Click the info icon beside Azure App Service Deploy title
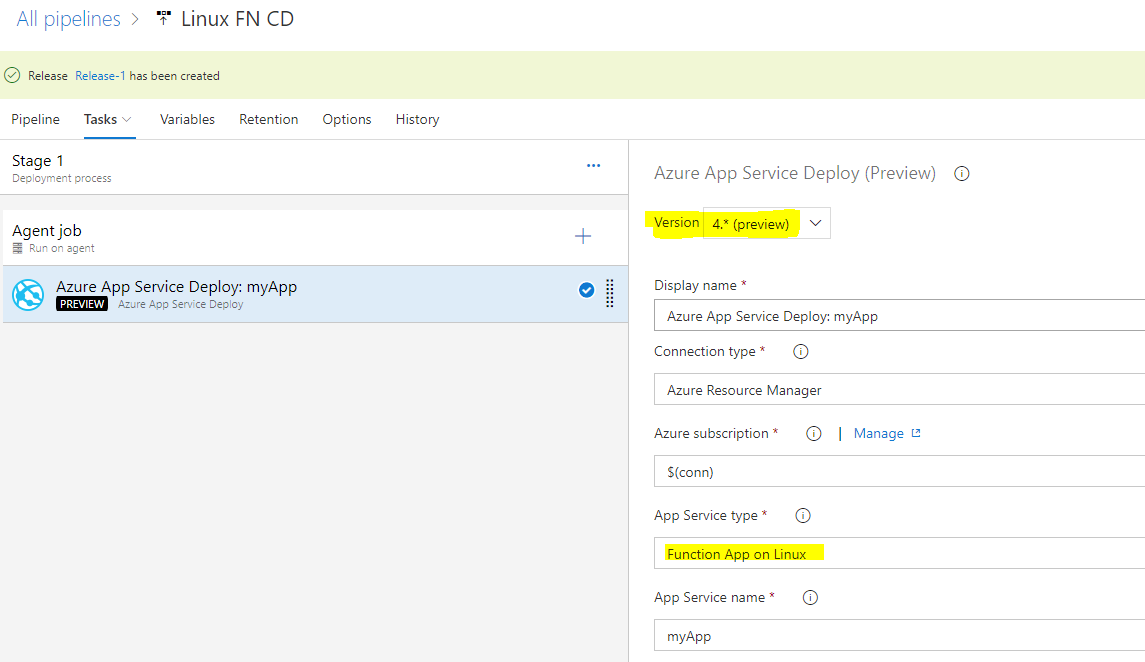Screen dimensions: 1145x662 [961, 173]
